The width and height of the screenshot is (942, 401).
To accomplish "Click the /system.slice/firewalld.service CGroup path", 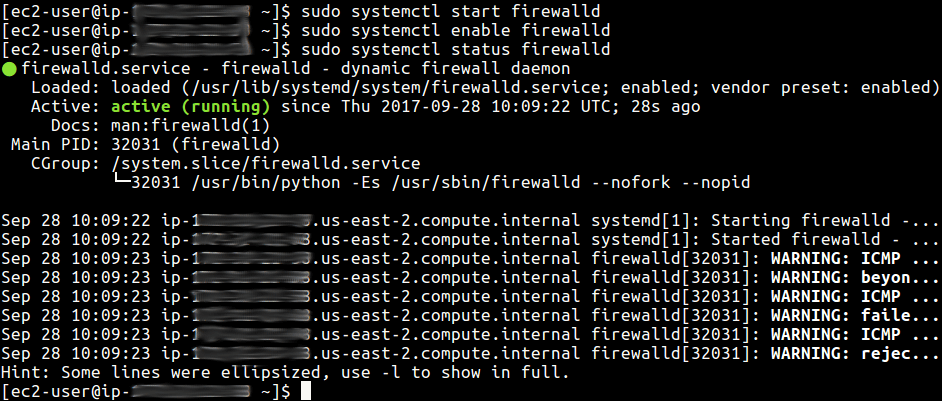I will [266, 164].
